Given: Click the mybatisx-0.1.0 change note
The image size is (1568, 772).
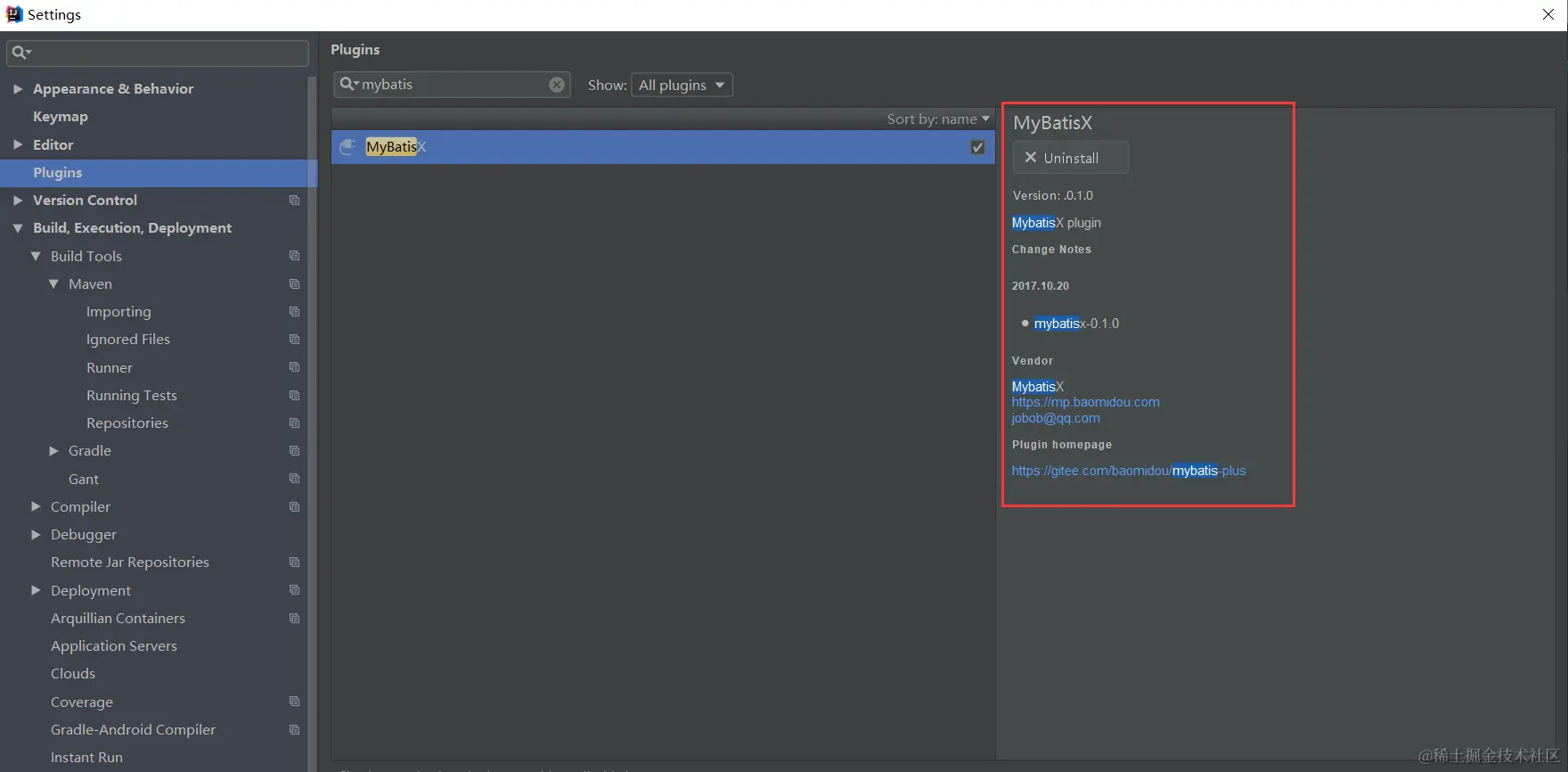Looking at the screenshot, I should pos(1076,324).
